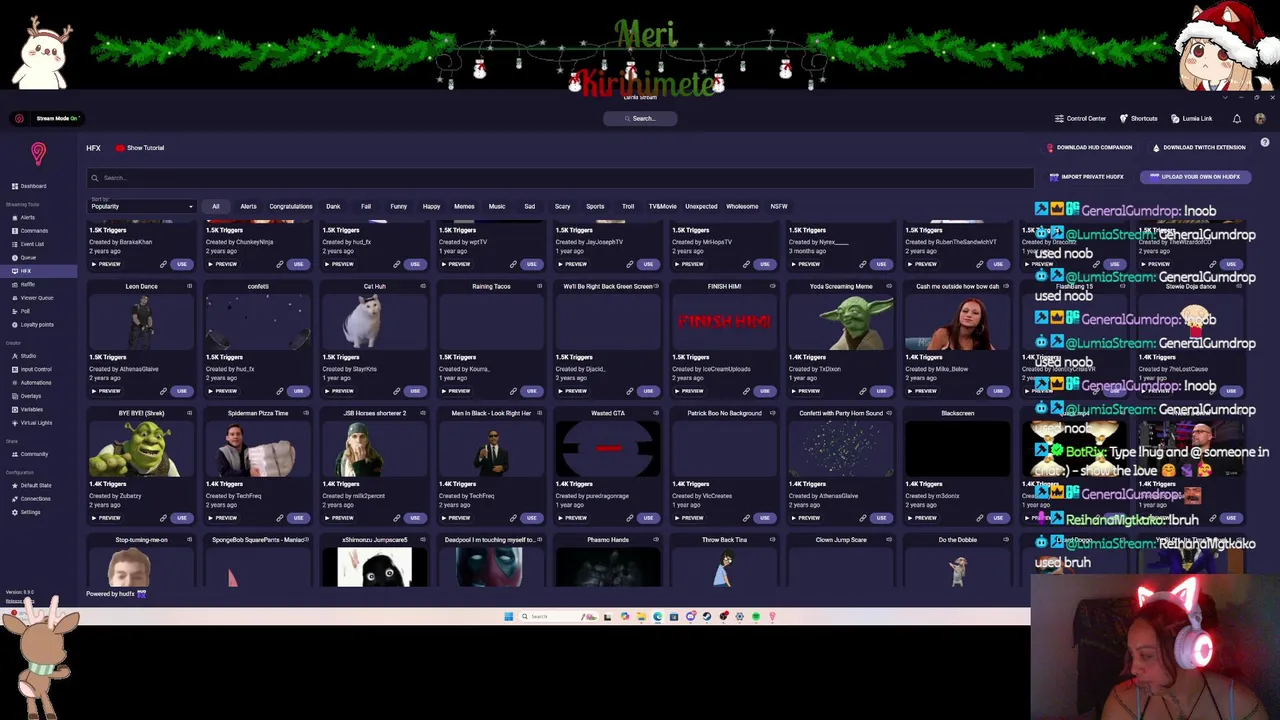Use the BYE BYE! (Shrek) effect

(x=182, y=518)
